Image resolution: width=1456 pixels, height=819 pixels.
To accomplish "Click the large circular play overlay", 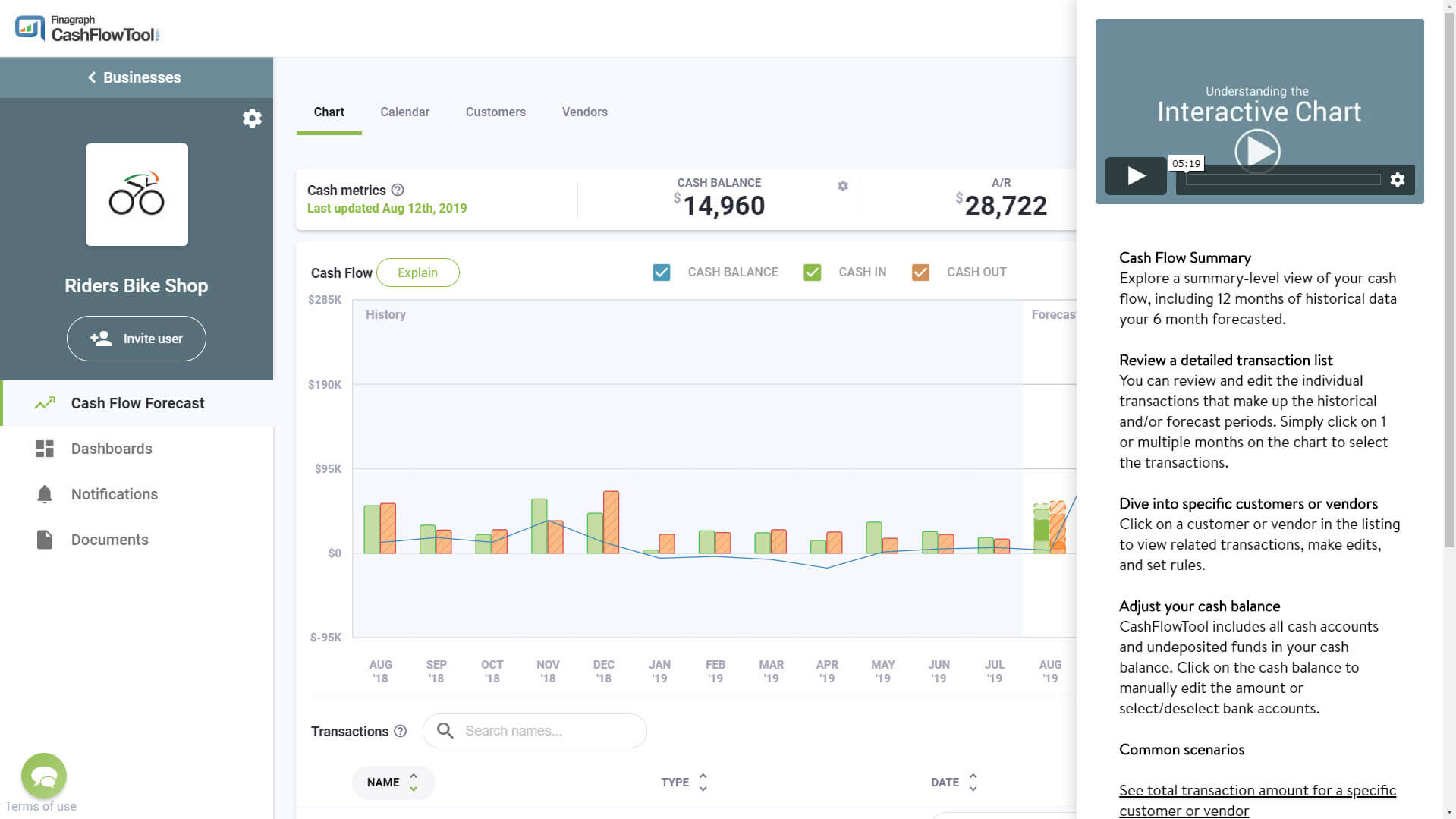I will tap(1257, 152).
